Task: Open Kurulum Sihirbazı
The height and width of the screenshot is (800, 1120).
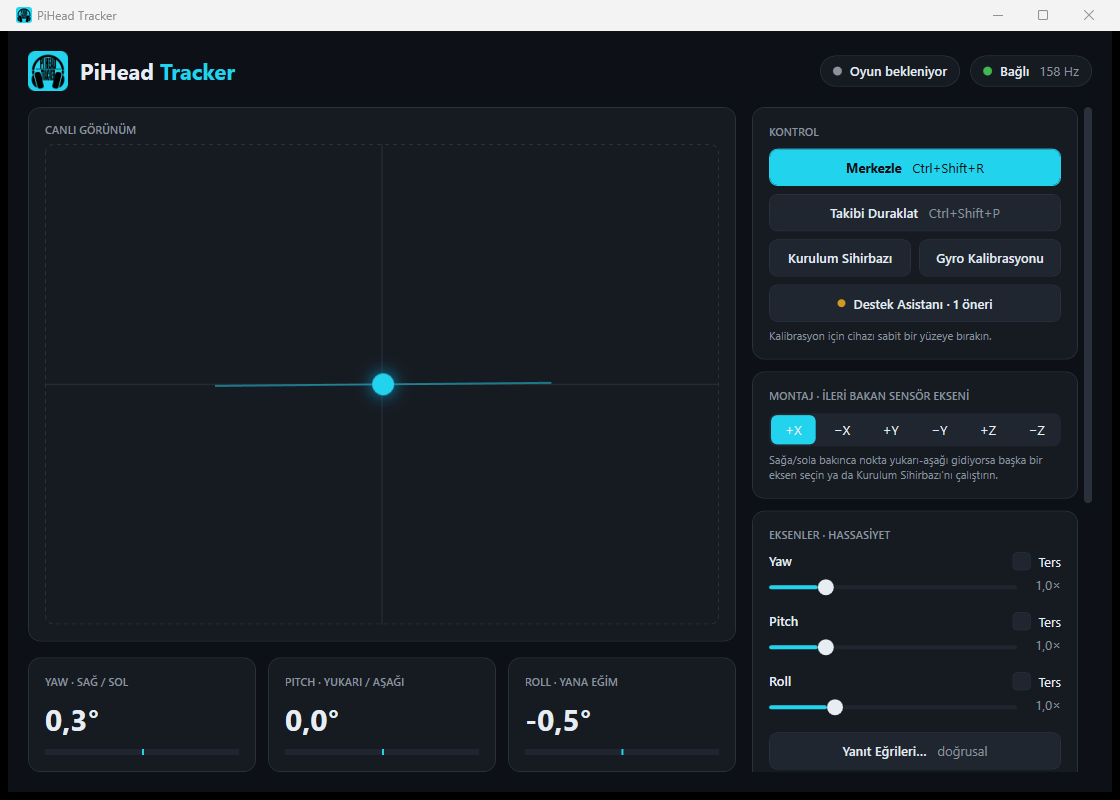Action: pyautogui.click(x=840, y=259)
